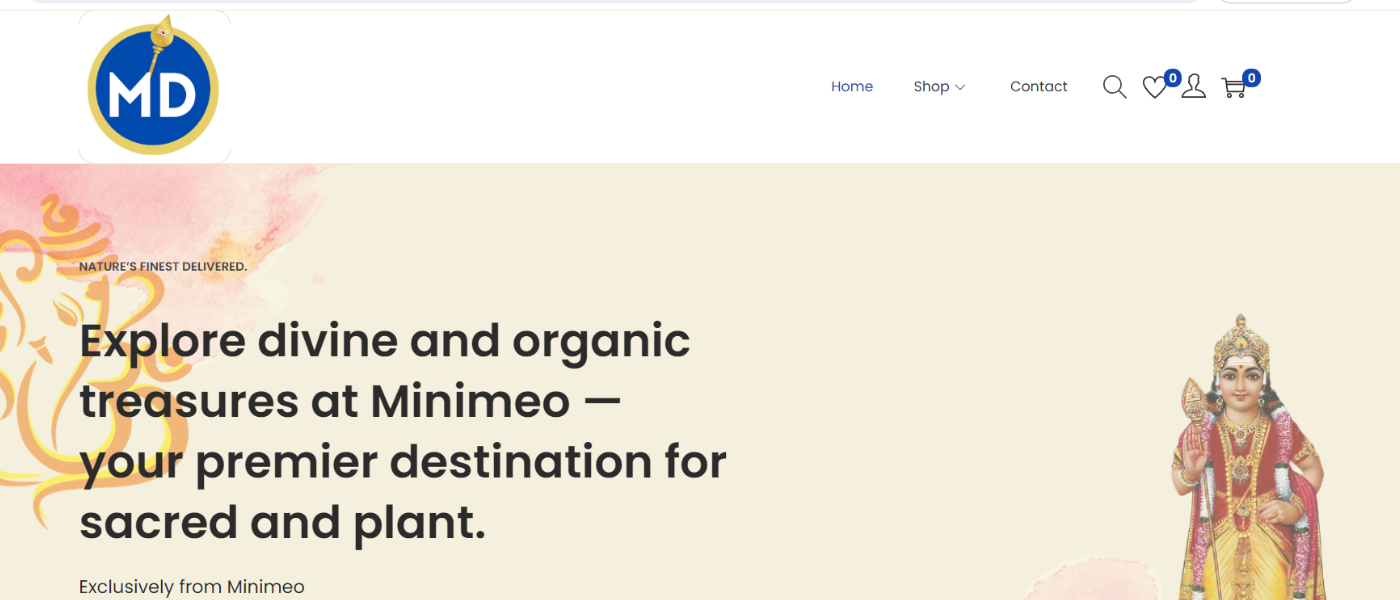Click the cart item count badge
This screenshot has width=1400, height=600.
click(x=1251, y=78)
